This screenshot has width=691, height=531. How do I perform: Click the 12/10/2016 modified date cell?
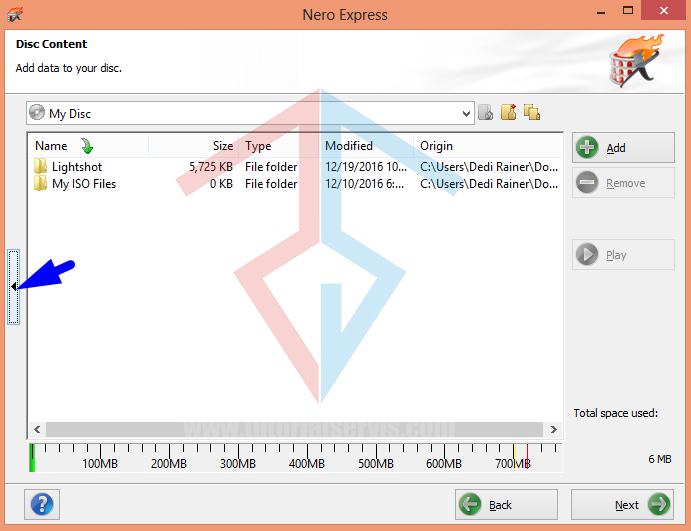click(x=364, y=184)
